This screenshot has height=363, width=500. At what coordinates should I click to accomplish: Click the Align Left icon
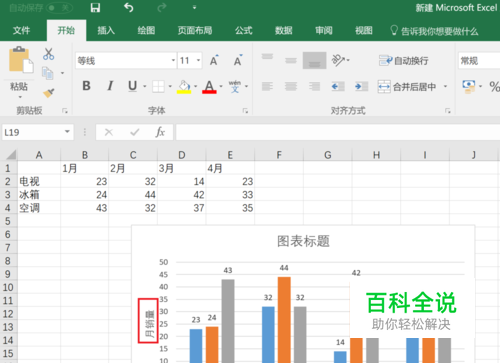267,87
